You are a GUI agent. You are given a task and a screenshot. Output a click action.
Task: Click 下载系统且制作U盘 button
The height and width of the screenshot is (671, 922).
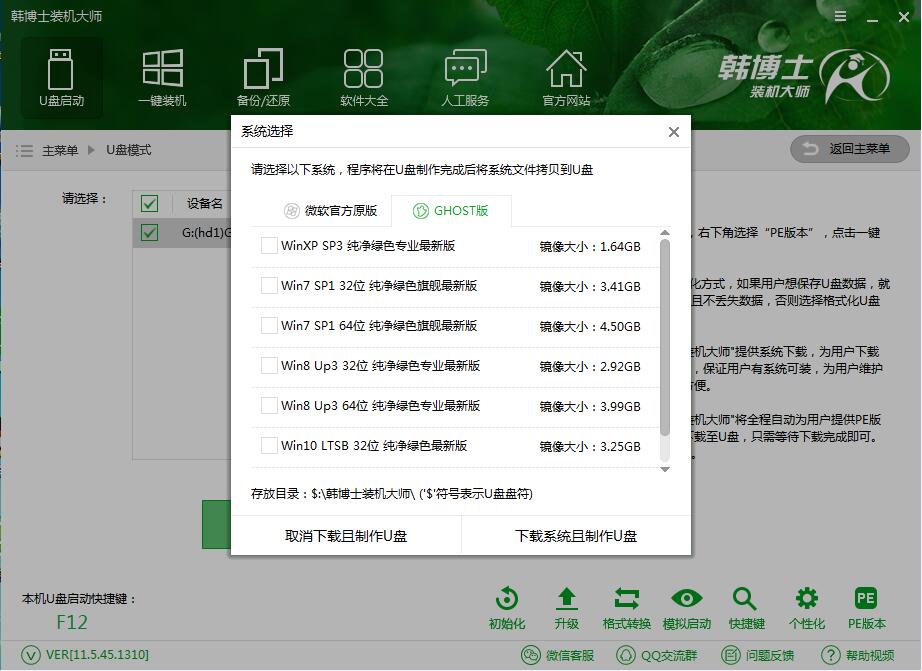tap(575, 535)
